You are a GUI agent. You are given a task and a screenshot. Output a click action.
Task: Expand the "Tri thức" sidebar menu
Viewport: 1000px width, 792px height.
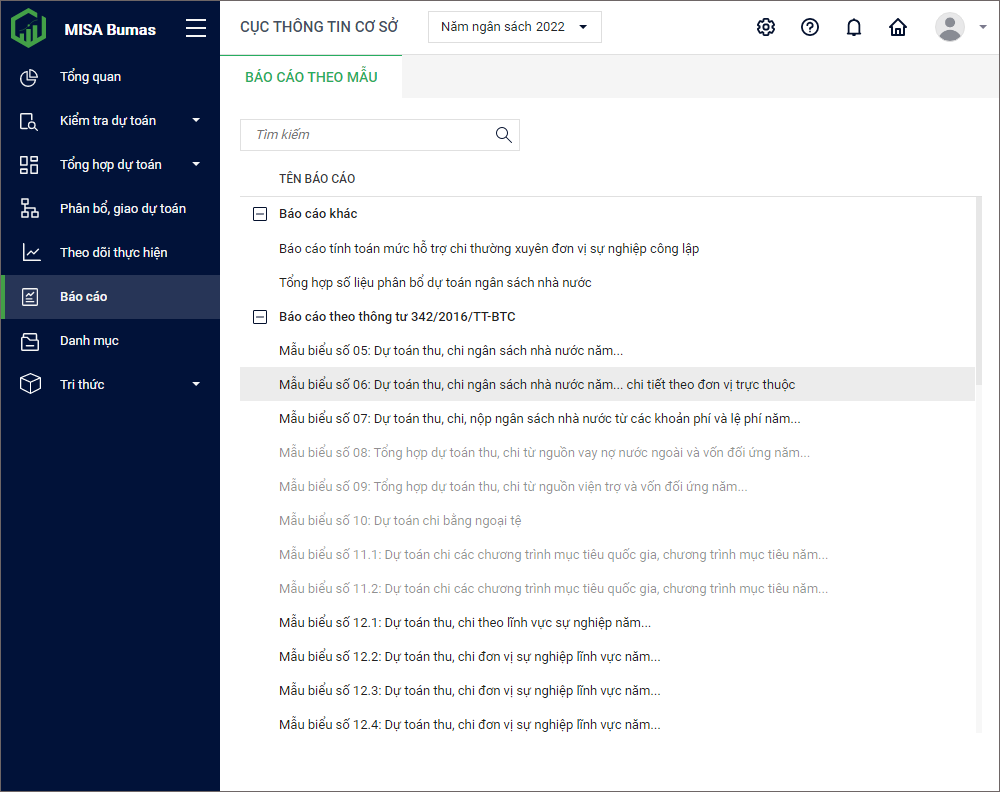click(196, 385)
